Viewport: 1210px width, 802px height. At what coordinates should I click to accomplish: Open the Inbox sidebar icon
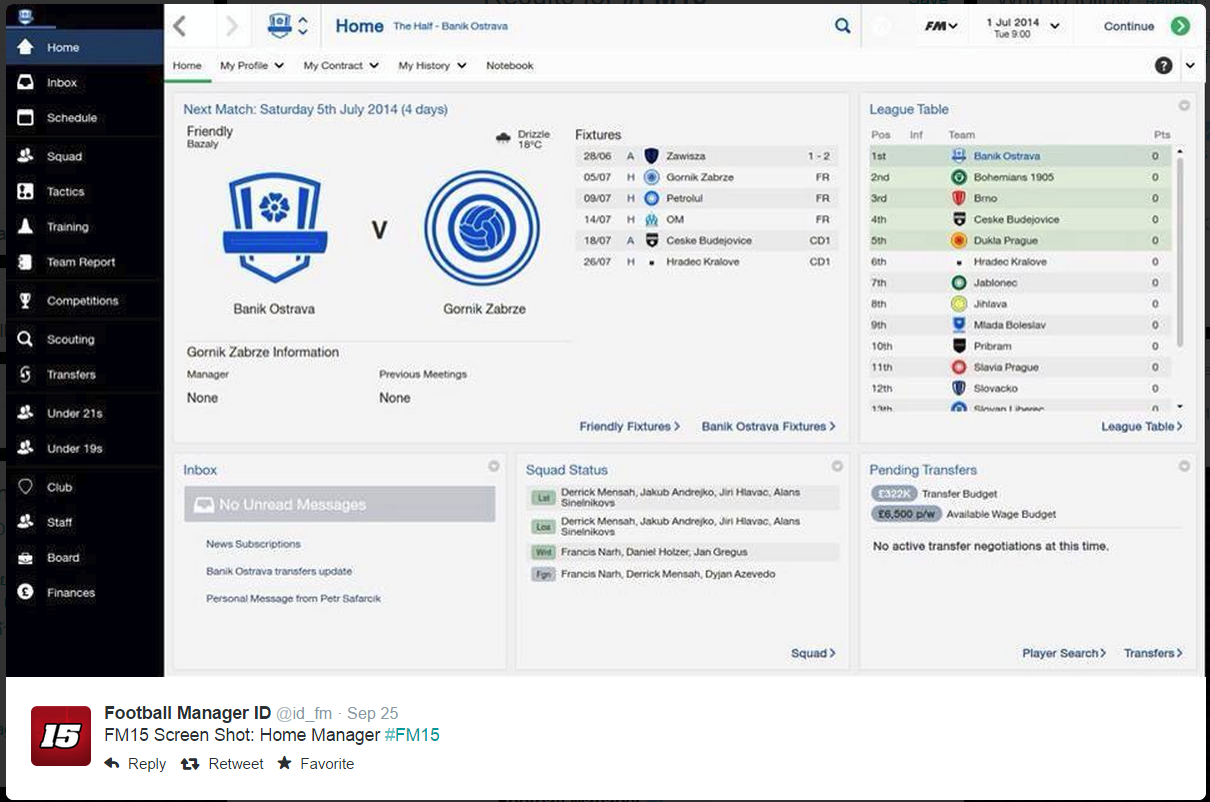[x=26, y=83]
